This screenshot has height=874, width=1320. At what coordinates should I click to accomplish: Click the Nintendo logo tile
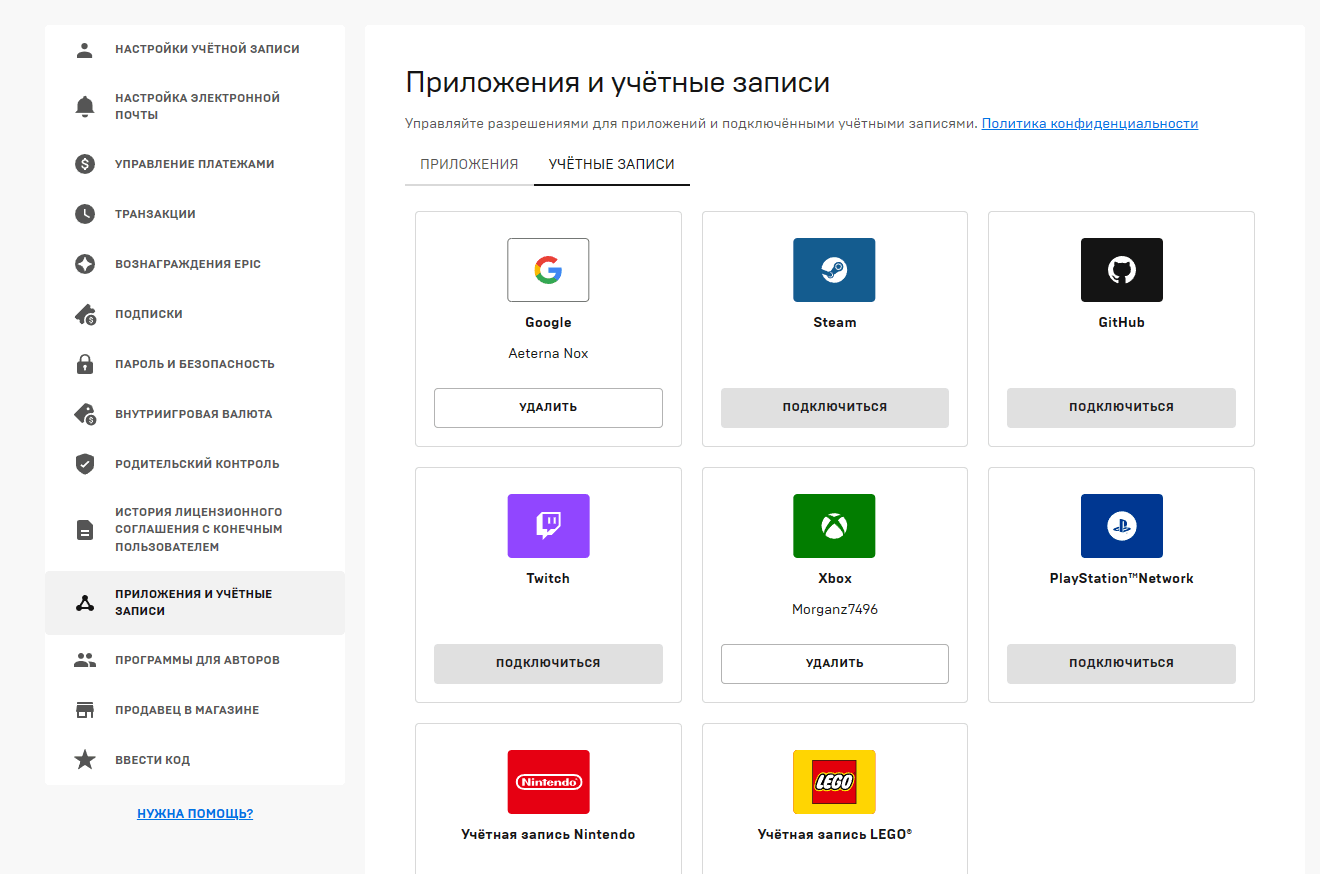coord(548,782)
